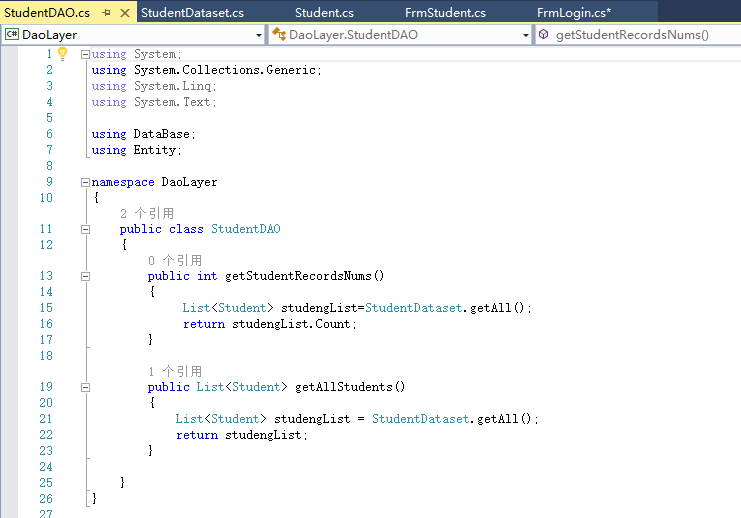Click the lightbulb quick actions icon

tap(62, 54)
